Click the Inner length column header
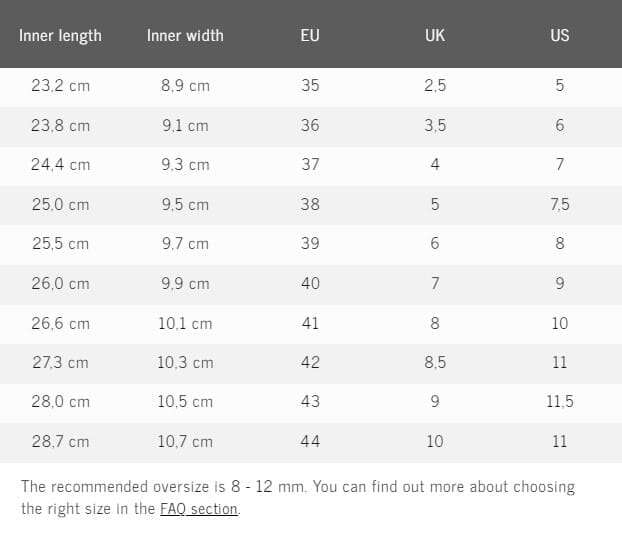The height and width of the screenshot is (540, 622). 60,35
